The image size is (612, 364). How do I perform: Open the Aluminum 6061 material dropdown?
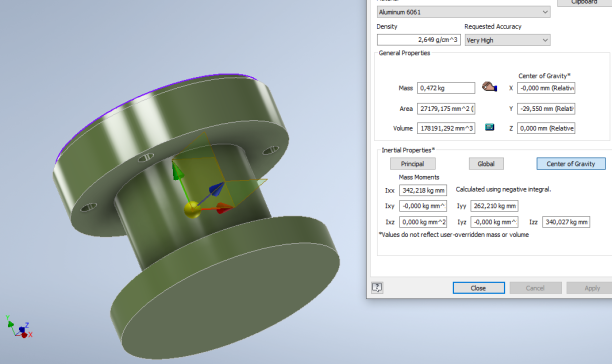(463, 12)
